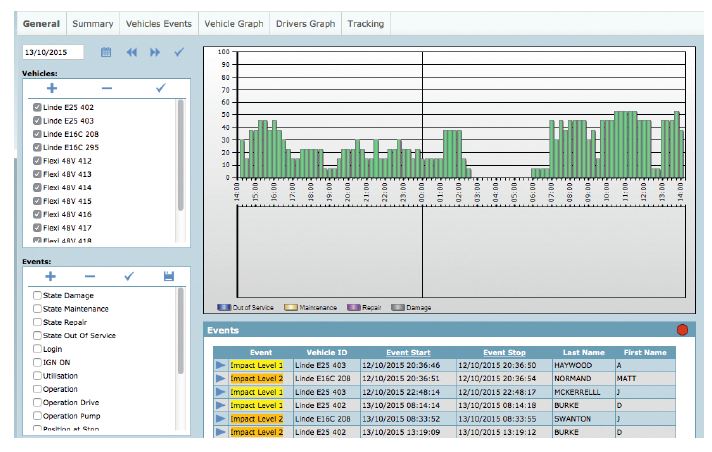Apply vehicles selection with checkmark icon

pos(160,88)
